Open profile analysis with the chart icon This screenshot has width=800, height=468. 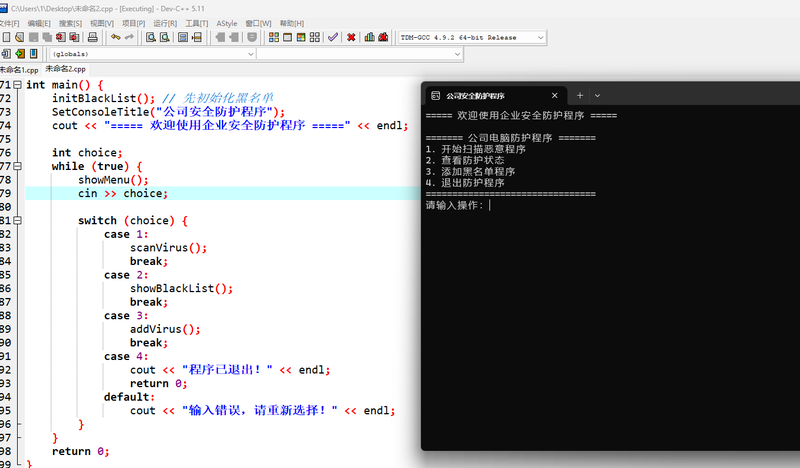click(369, 37)
